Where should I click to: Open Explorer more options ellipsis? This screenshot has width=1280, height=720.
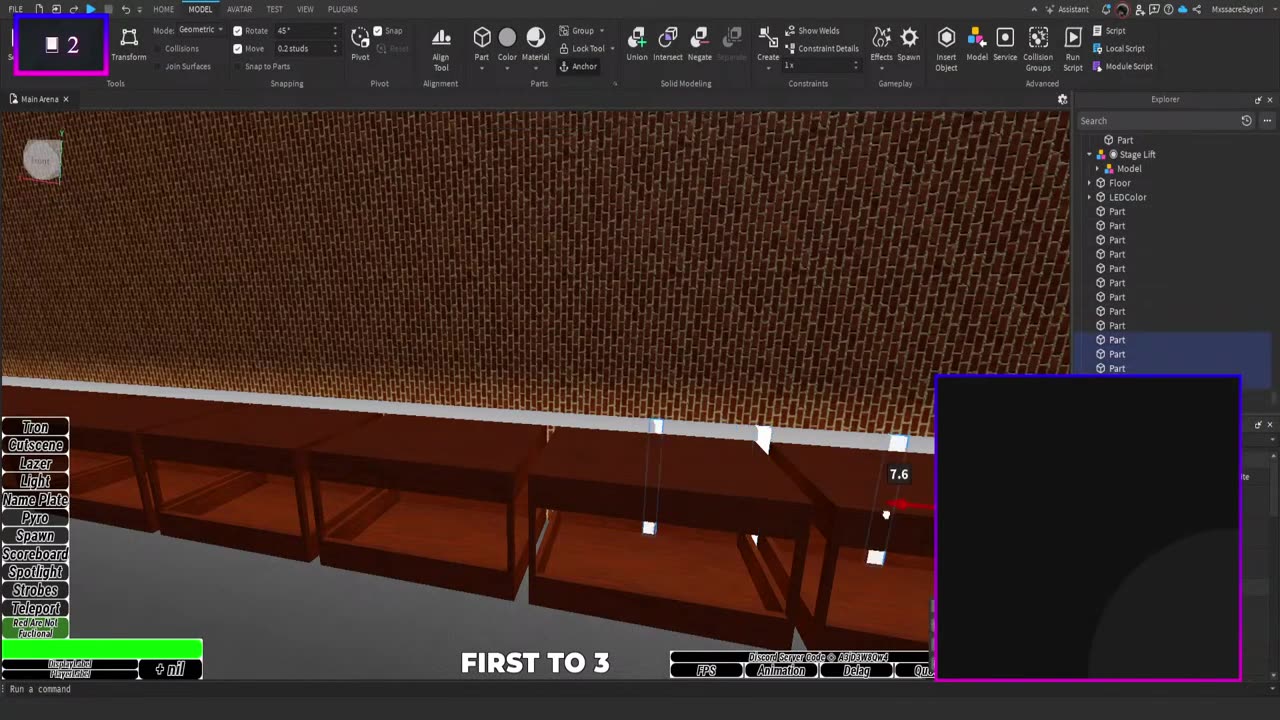[x=1267, y=121]
